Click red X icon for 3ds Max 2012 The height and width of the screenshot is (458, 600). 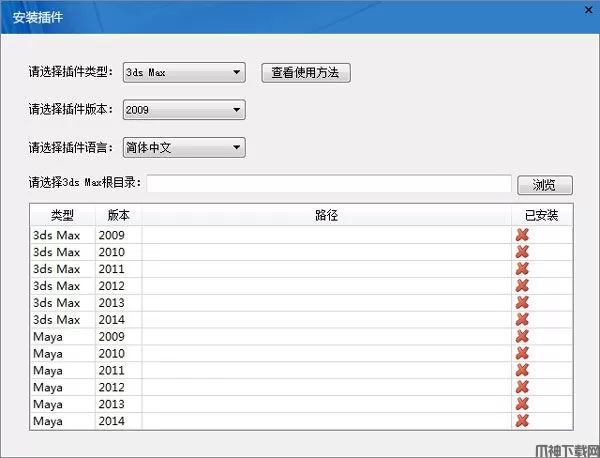[522, 285]
